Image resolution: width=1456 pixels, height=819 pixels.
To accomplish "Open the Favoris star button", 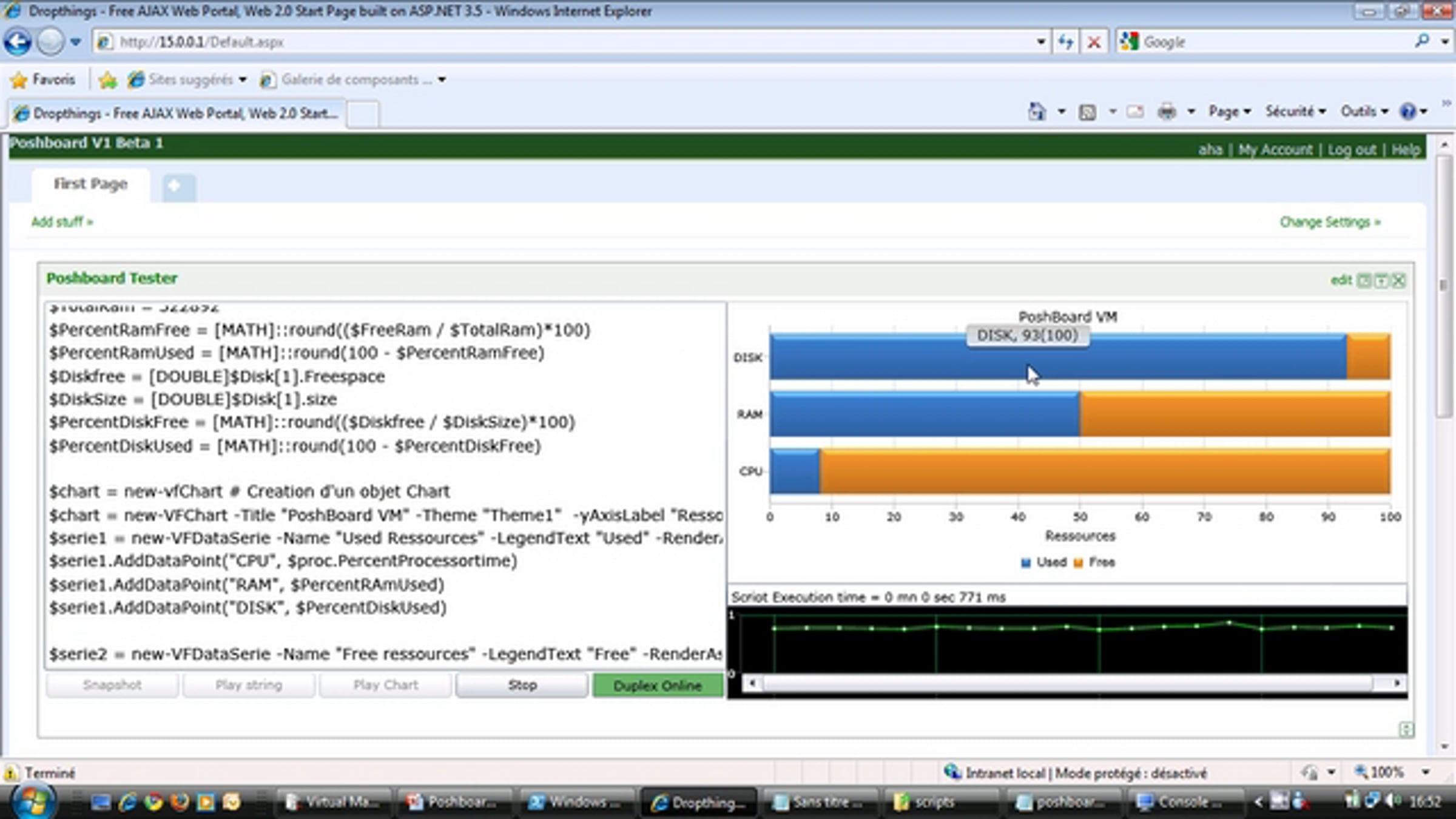I will [x=43, y=79].
